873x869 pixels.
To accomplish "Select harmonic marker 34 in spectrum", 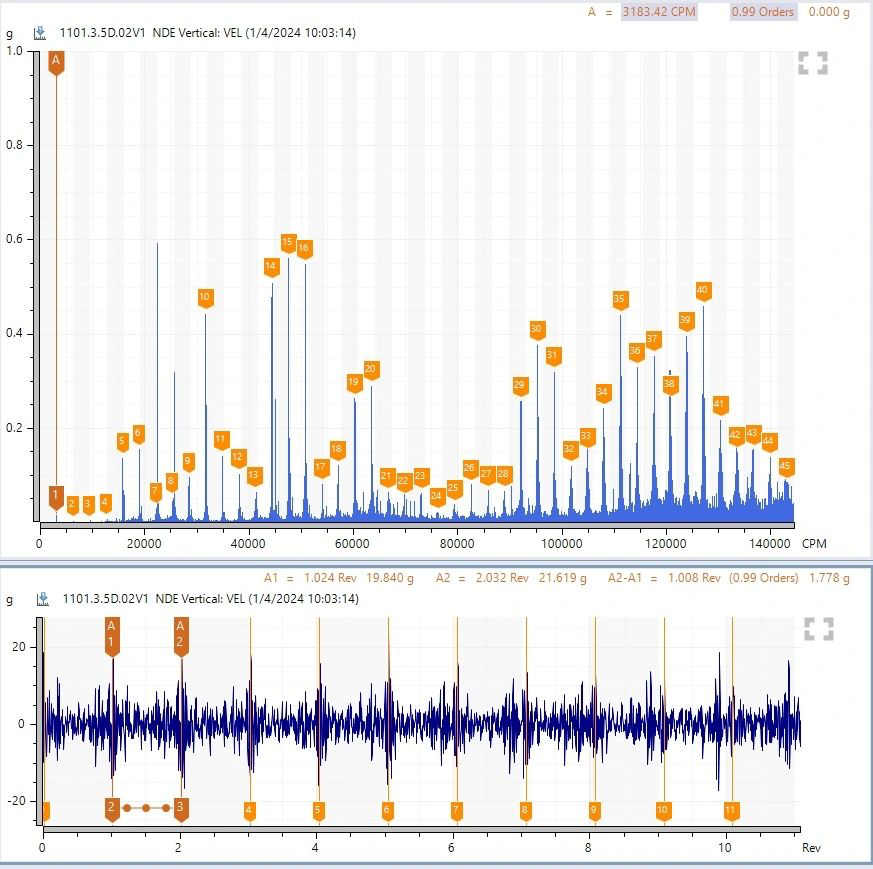I will click(603, 392).
